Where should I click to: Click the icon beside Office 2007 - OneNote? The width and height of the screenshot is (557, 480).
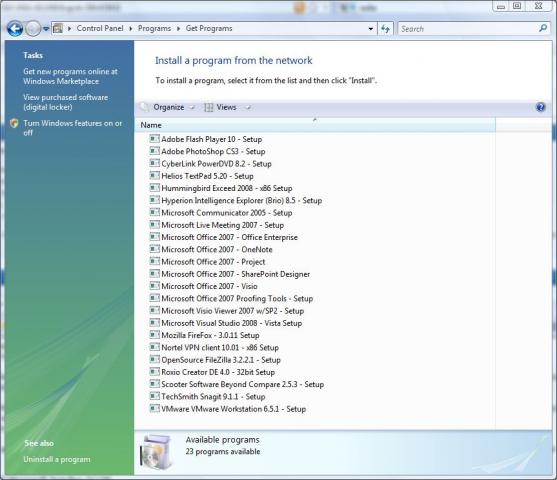point(155,249)
